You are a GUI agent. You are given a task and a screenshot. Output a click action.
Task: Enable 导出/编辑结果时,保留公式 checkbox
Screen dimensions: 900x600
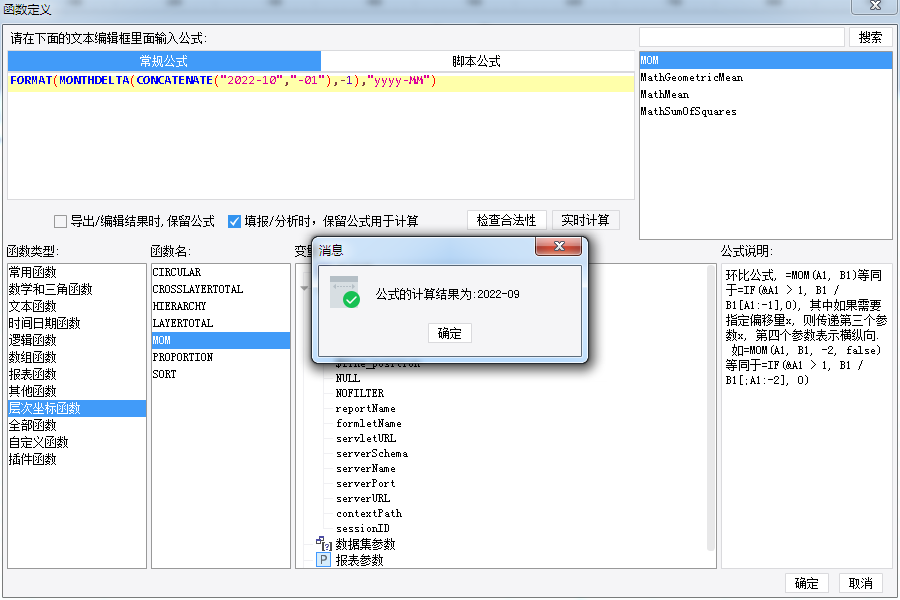[x=60, y=221]
